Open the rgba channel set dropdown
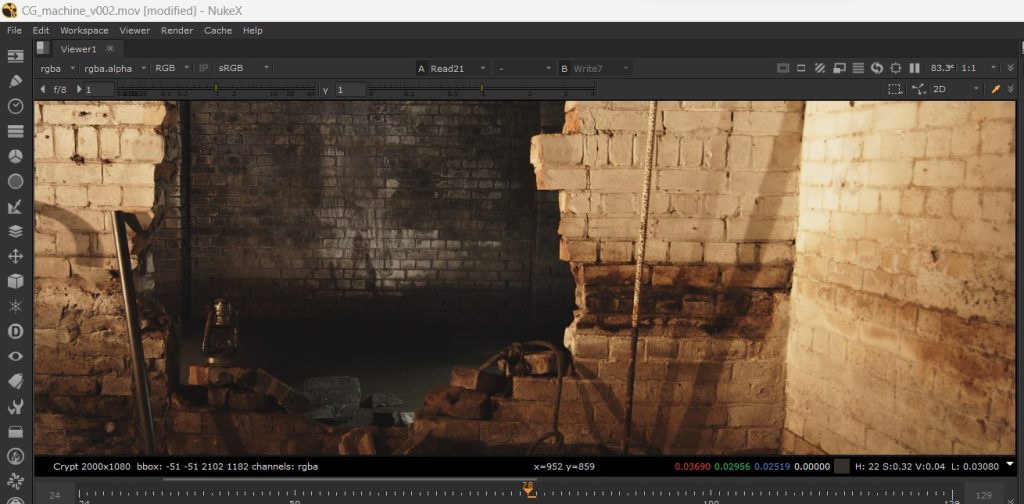Screen dimensions: 1024x504 57,68
